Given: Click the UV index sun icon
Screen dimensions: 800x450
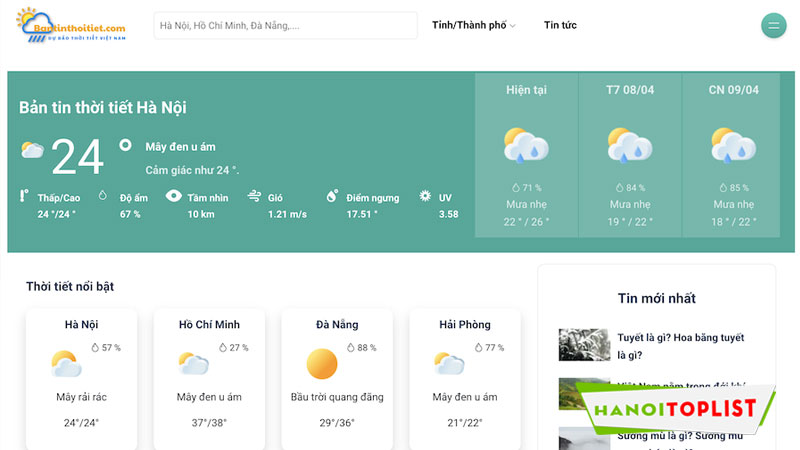Looking at the screenshot, I should [426, 197].
